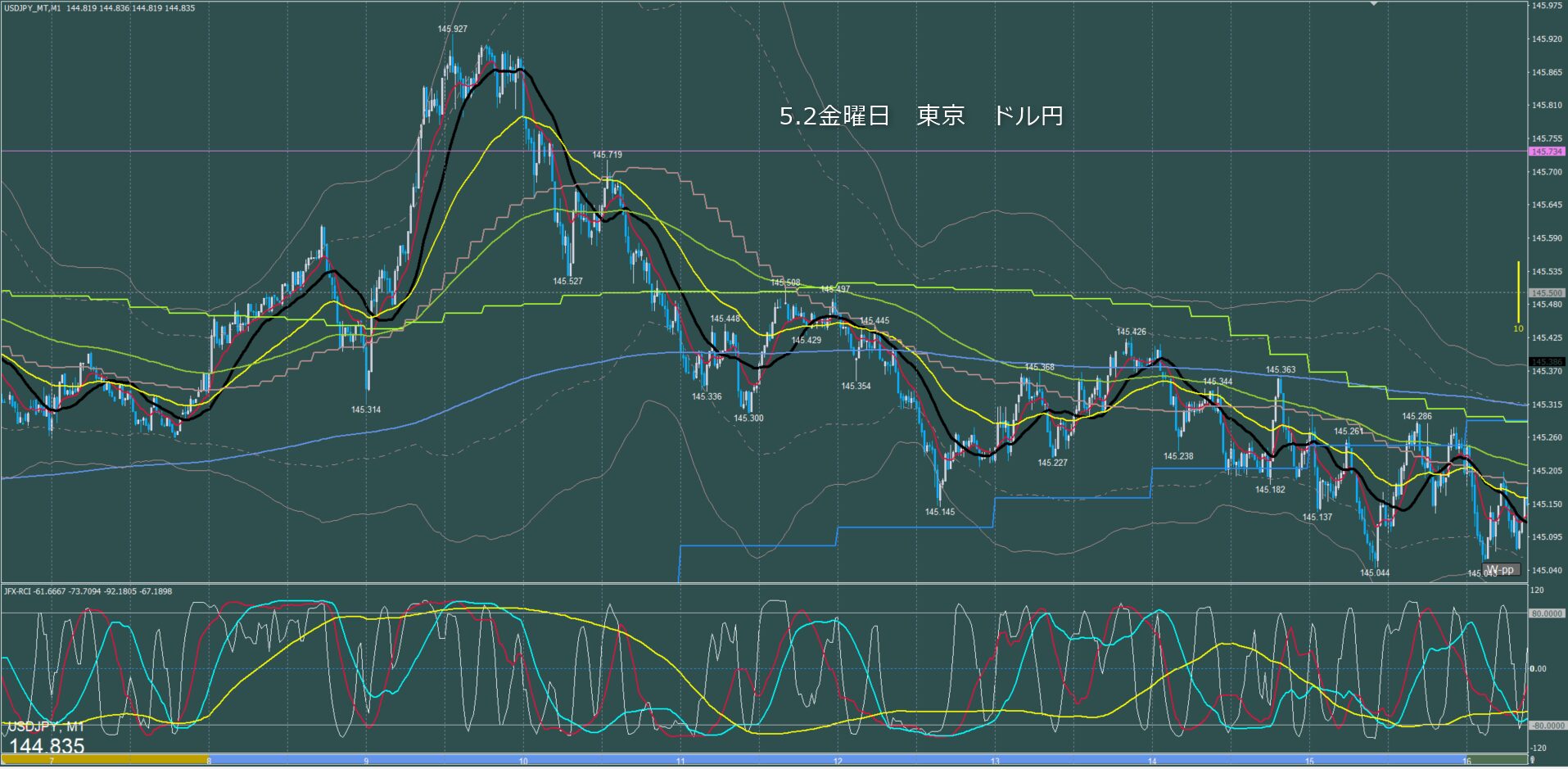Click the W-pp pivot label box
Screen dimensions: 1568x769
tap(1501, 569)
